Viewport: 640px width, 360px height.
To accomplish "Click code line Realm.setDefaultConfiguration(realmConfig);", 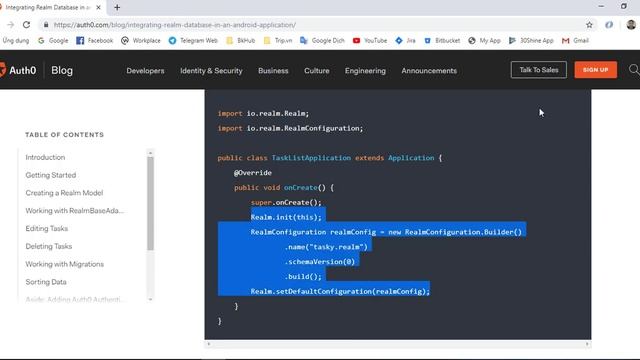I will click(340, 291).
